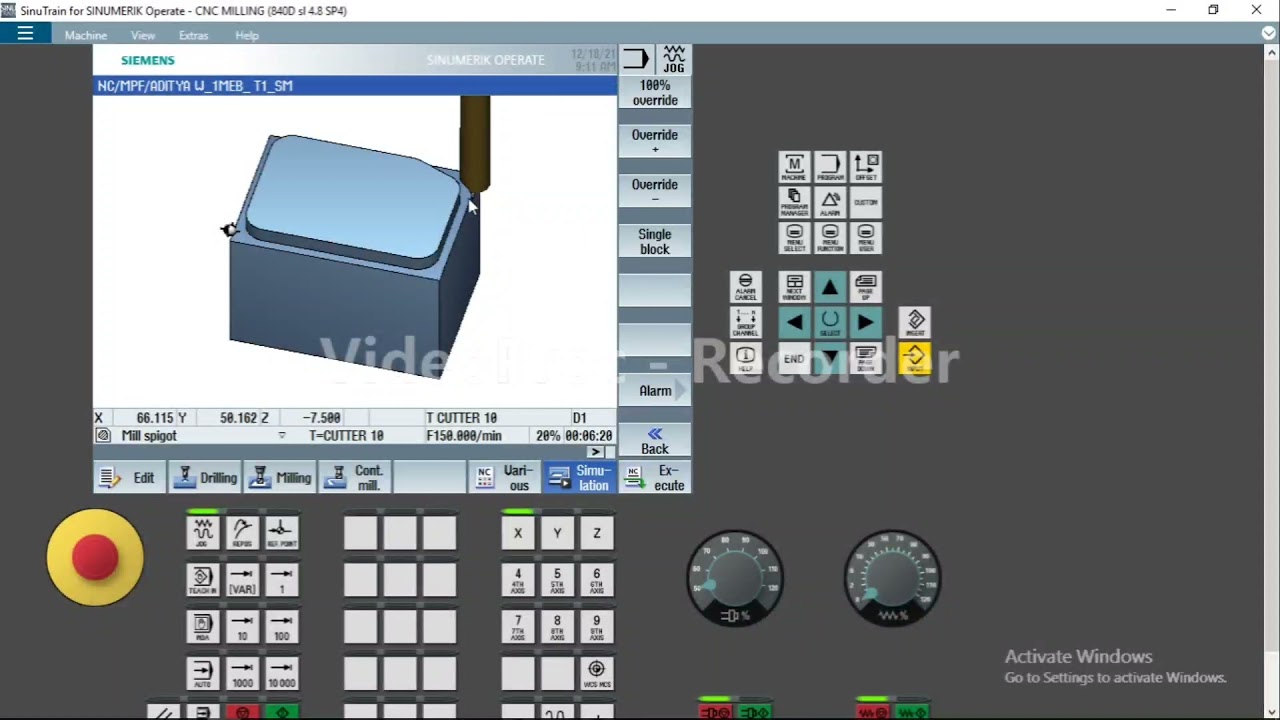
Task: Switch to the Edit softkey
Action: [131, 478]
